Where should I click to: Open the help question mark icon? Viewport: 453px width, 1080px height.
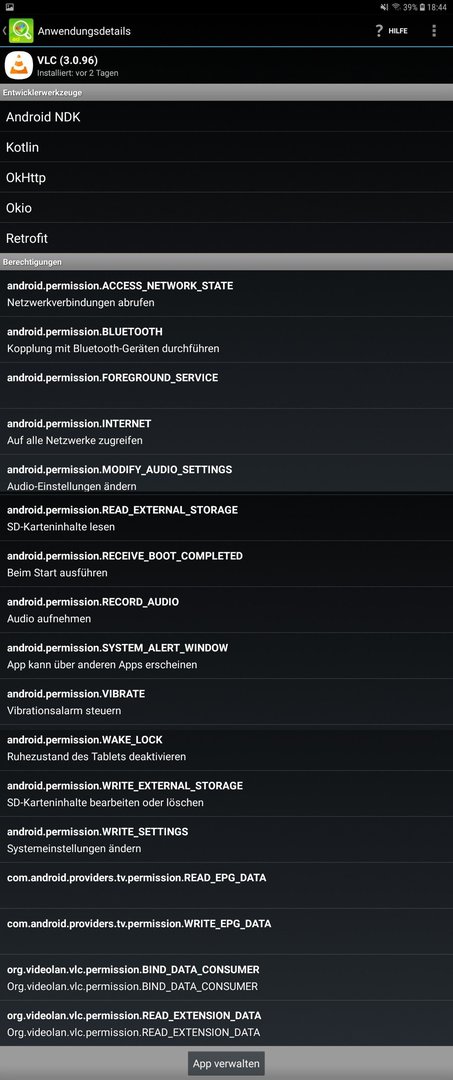tap(379, 31)
